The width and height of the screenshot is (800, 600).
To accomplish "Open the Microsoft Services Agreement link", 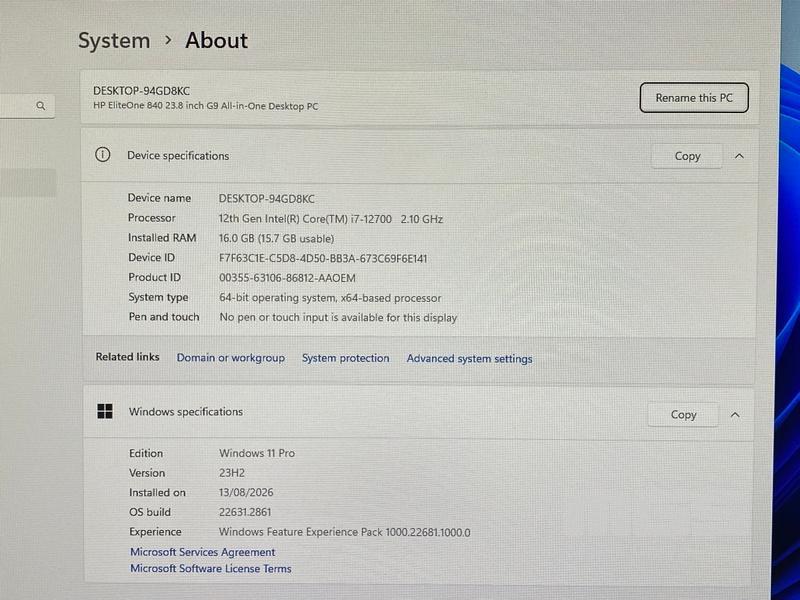I will coord(203,552).
